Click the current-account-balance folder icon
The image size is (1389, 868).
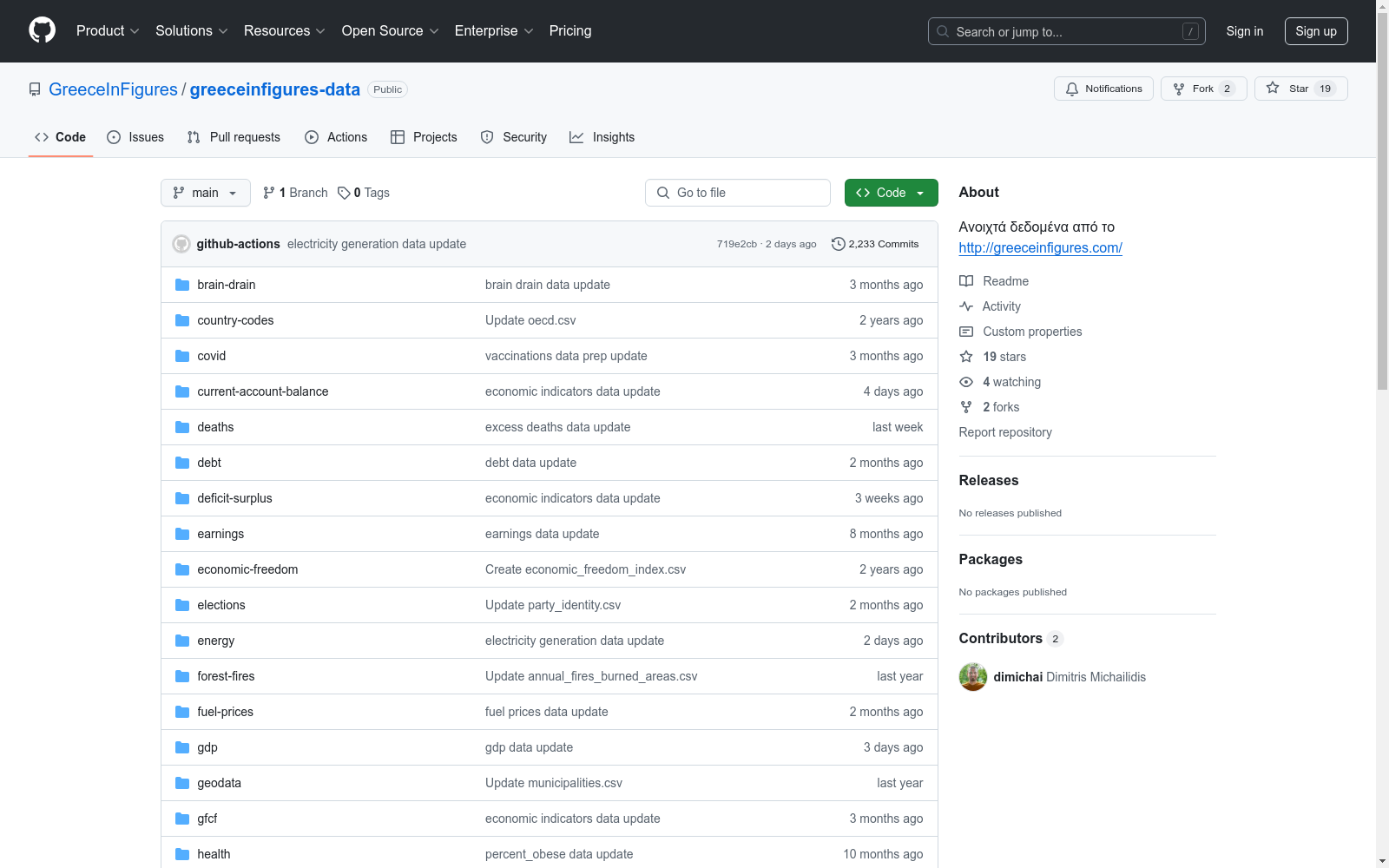pos(182,391)
